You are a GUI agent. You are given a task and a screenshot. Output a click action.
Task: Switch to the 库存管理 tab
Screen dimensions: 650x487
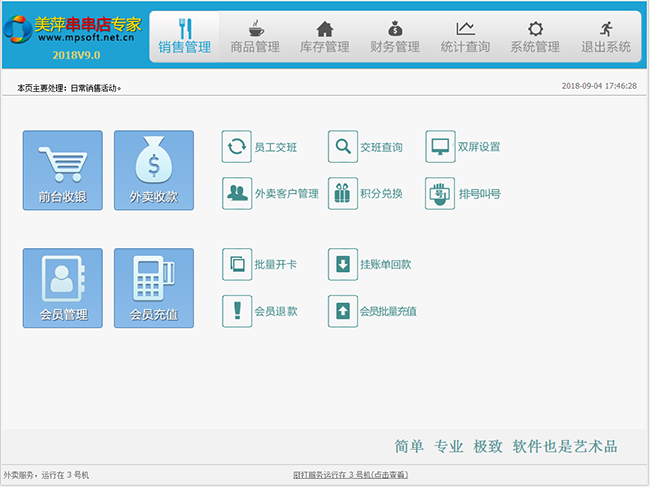pyautogui.click(x=324, y=36)
